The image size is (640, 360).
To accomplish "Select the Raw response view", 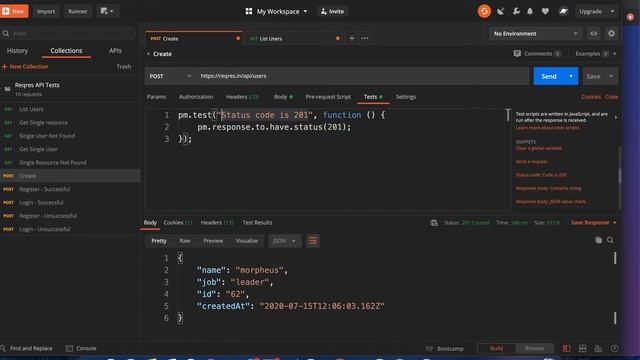I will pyautogui.click(x=184, y=241).
